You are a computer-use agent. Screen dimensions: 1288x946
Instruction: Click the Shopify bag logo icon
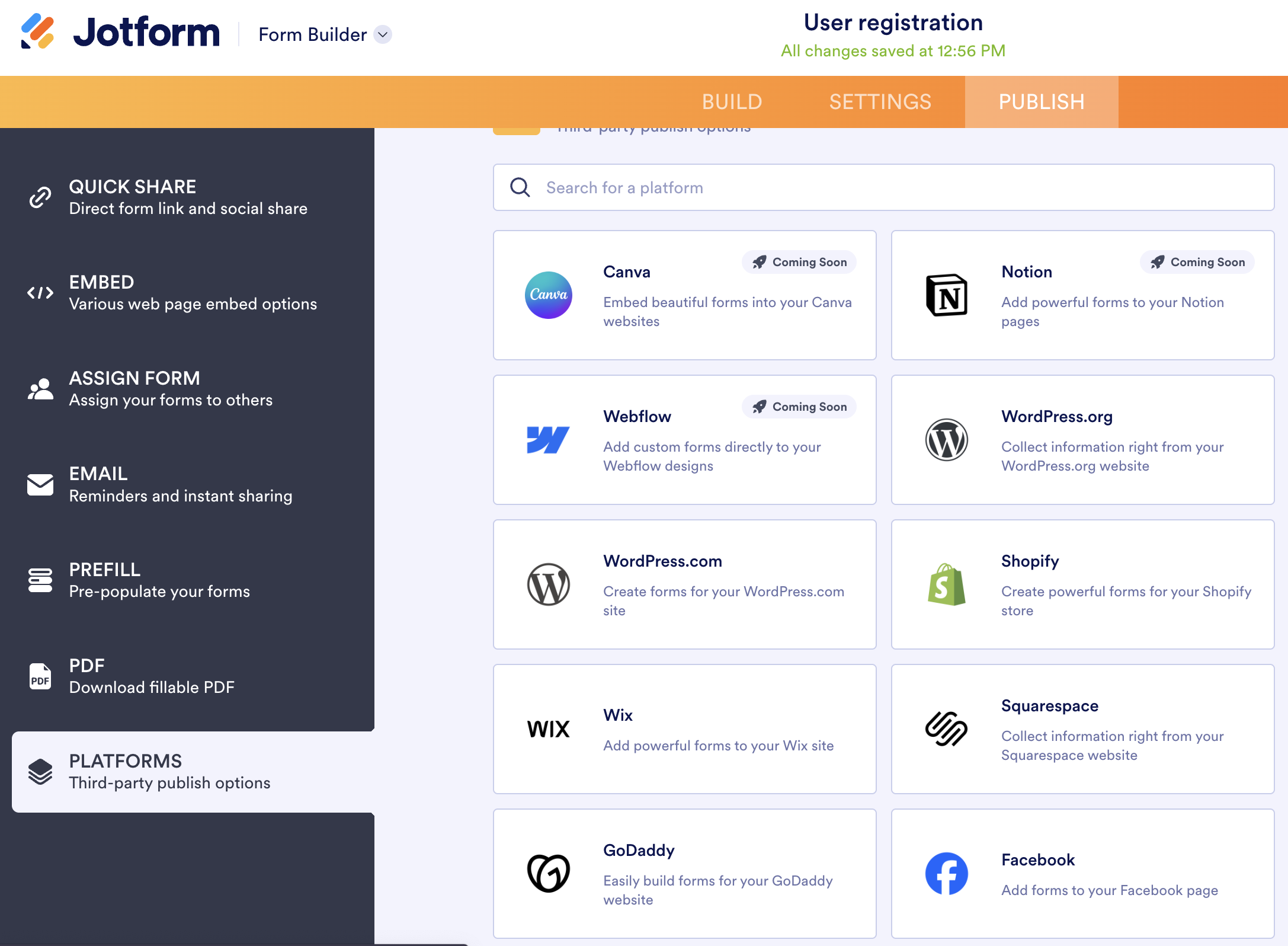(947, 584)
